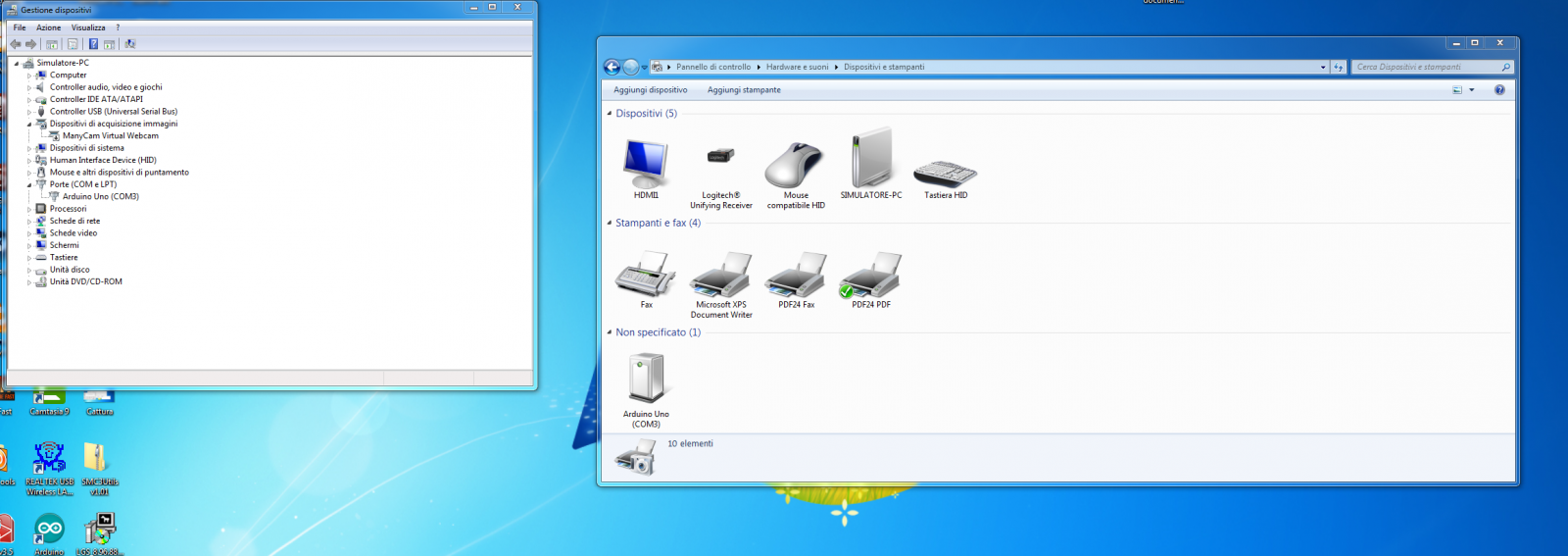Select the Logitech Unifying Receiver device icon
This screenshot has width=1568, height=556.
(x=720, y=156)
